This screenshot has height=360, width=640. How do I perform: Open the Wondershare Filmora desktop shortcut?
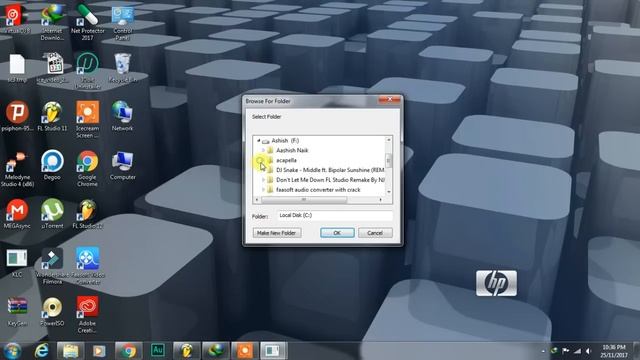click(x=52, y=266)
